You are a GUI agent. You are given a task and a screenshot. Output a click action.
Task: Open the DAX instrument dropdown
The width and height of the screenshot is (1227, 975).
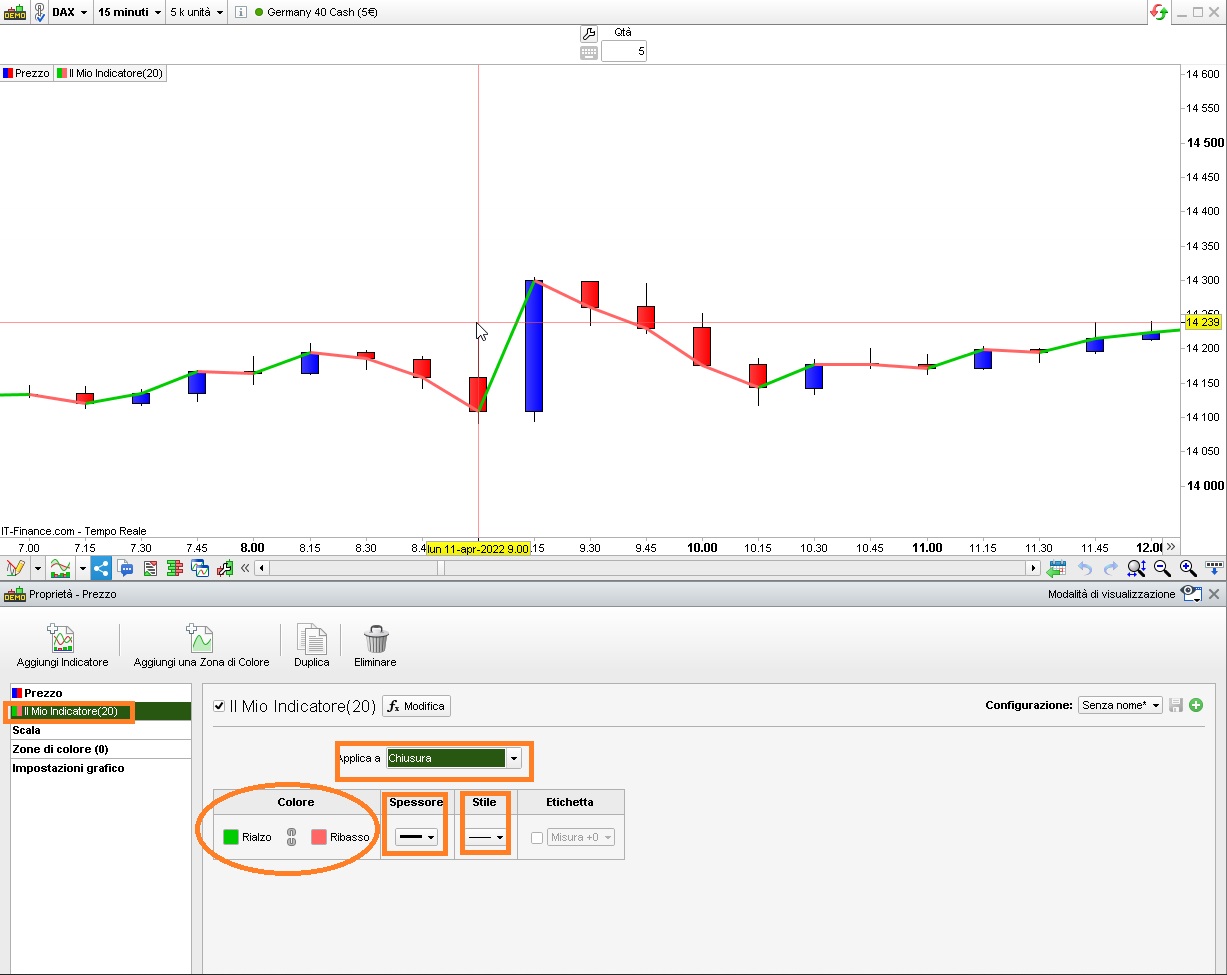coord(70,12)
